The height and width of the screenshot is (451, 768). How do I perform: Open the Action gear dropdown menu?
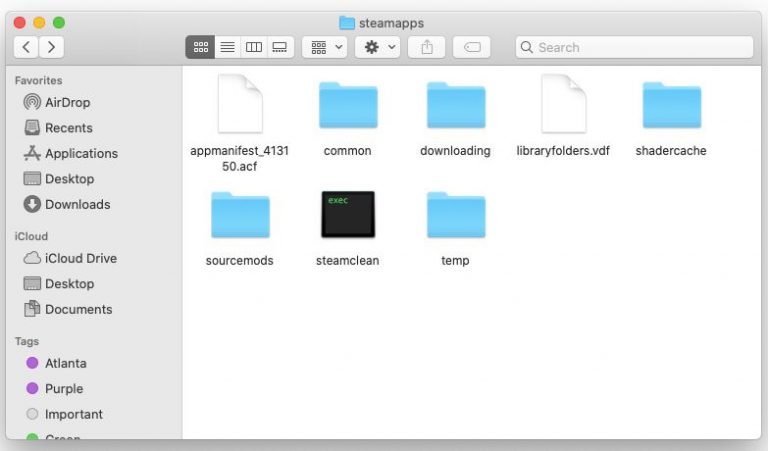coord(377,47)
